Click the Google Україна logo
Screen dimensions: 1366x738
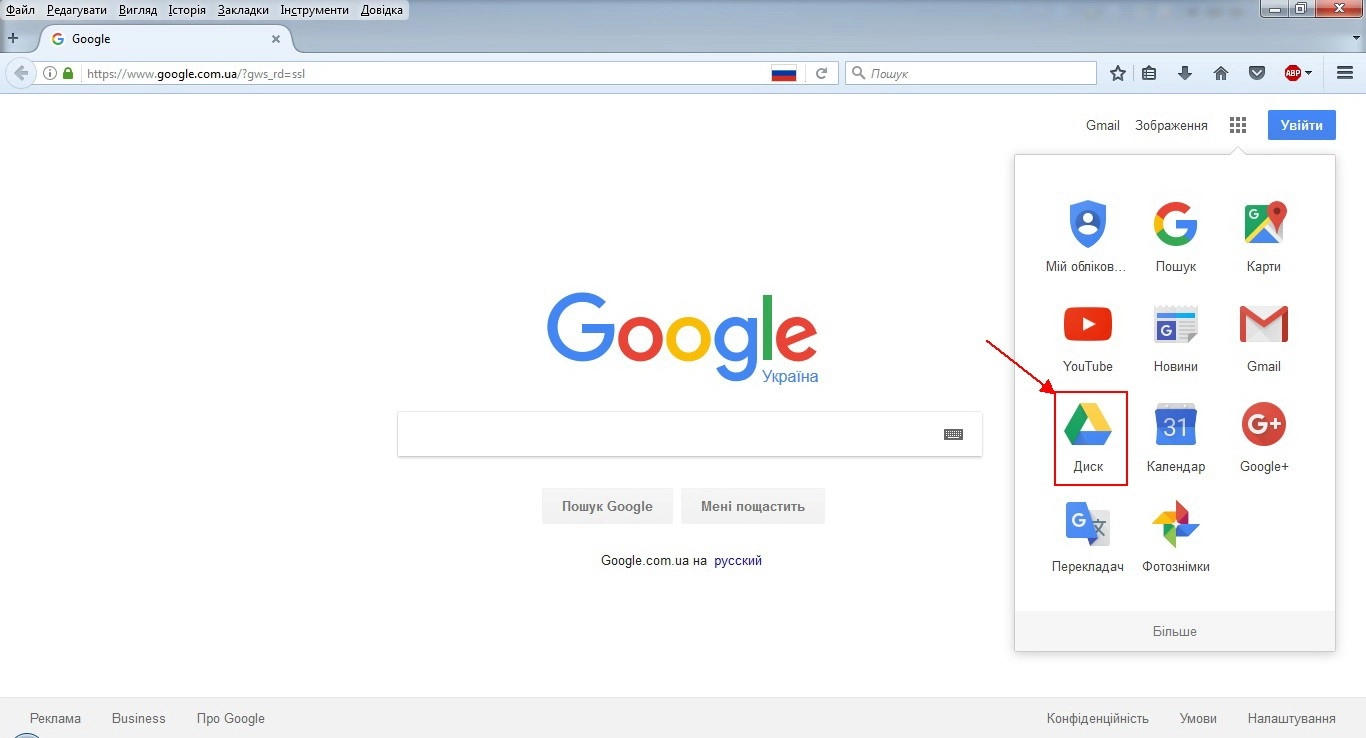pos(682,338)
